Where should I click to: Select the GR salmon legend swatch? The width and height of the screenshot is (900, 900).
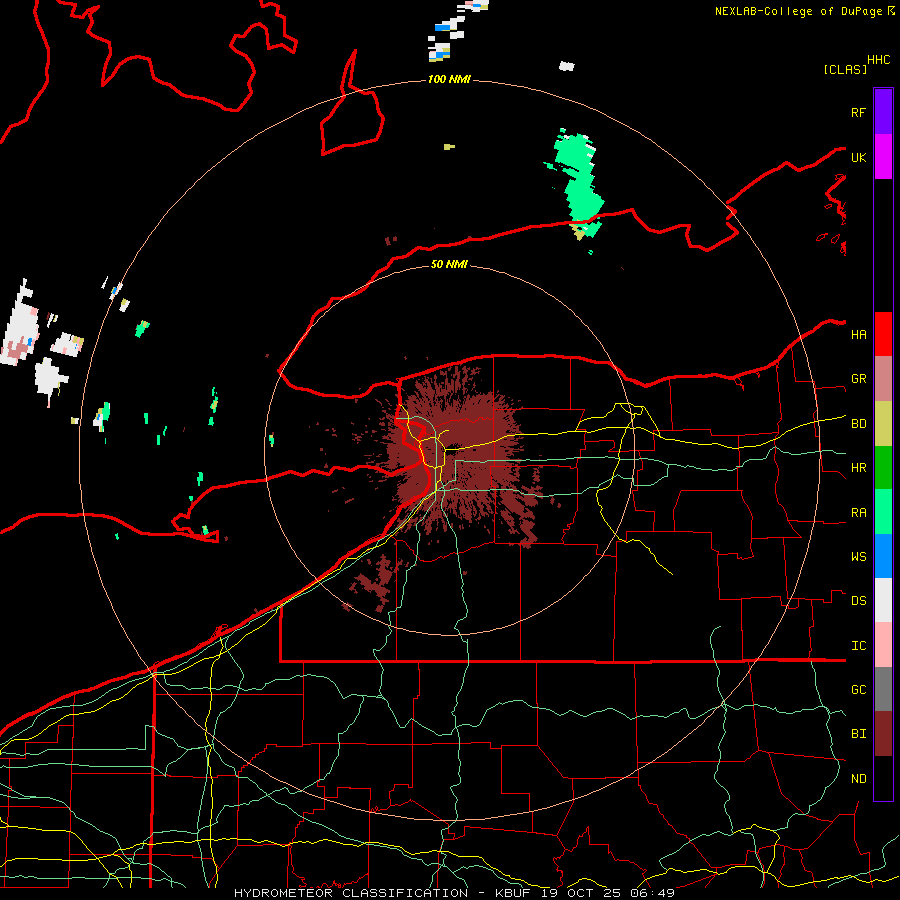pos(883,379)
